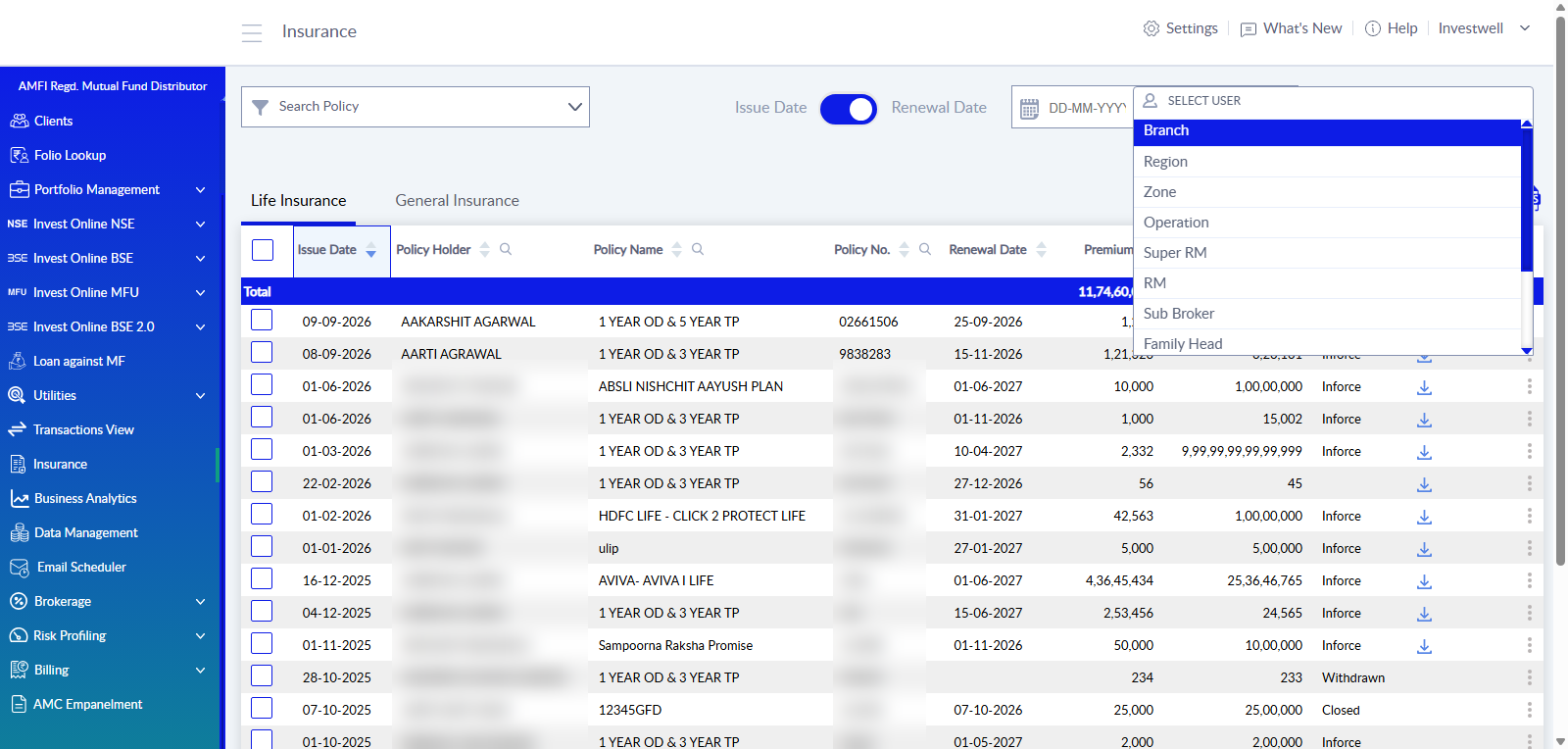Toggle Issue Date / Renewal Date switch
1568x749 pixels.
coord(849,108)
